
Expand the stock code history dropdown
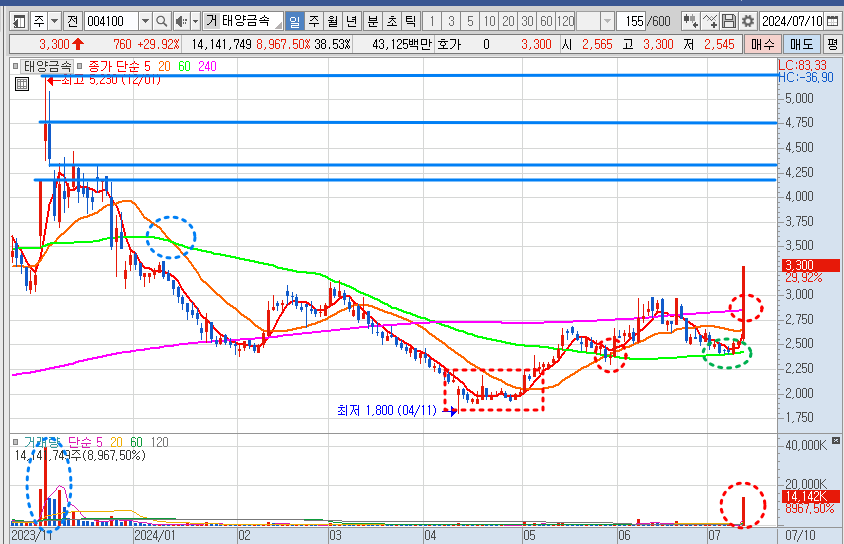point(145,22)
